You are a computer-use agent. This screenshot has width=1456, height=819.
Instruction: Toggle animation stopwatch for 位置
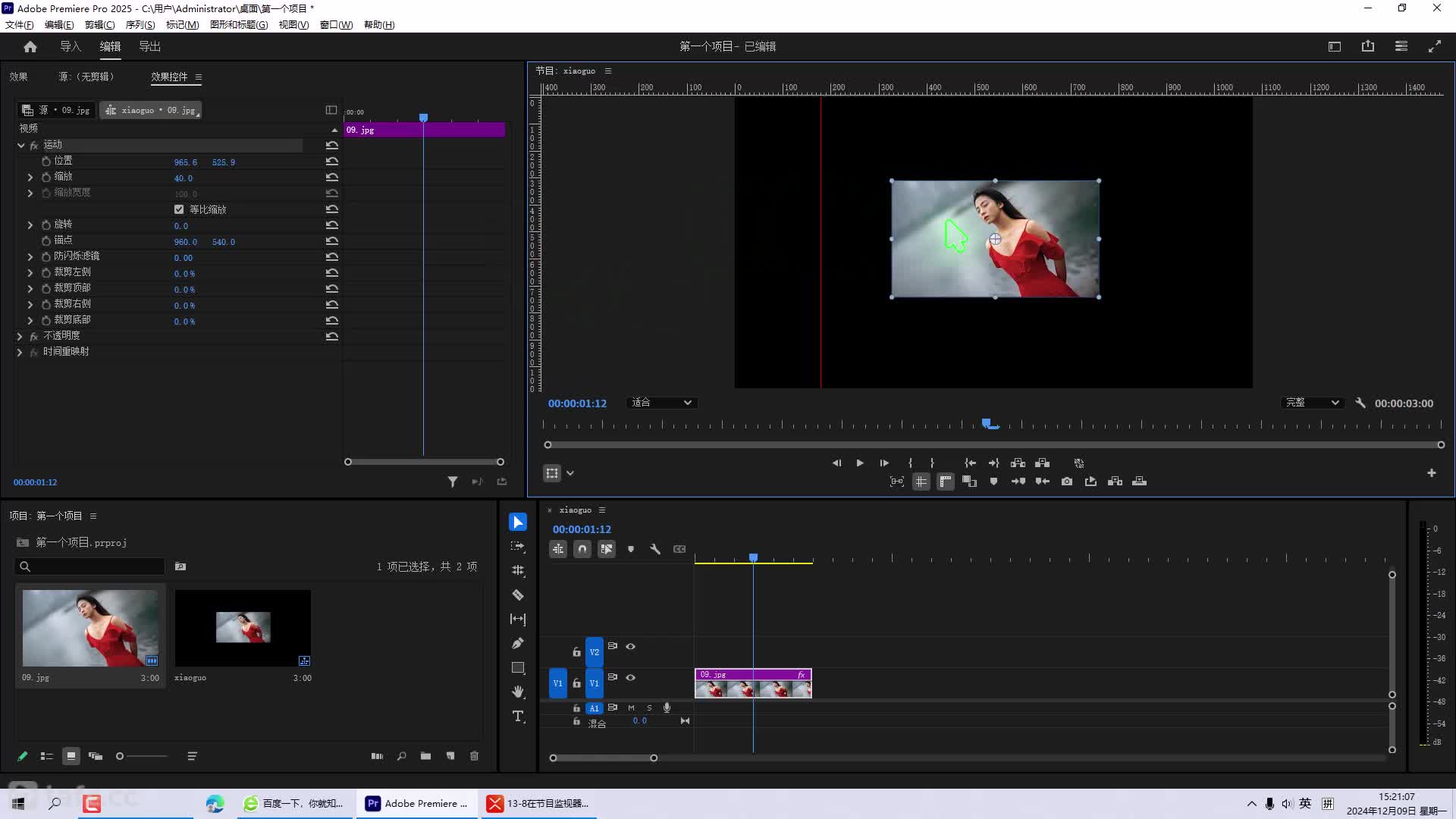[46, 162]
